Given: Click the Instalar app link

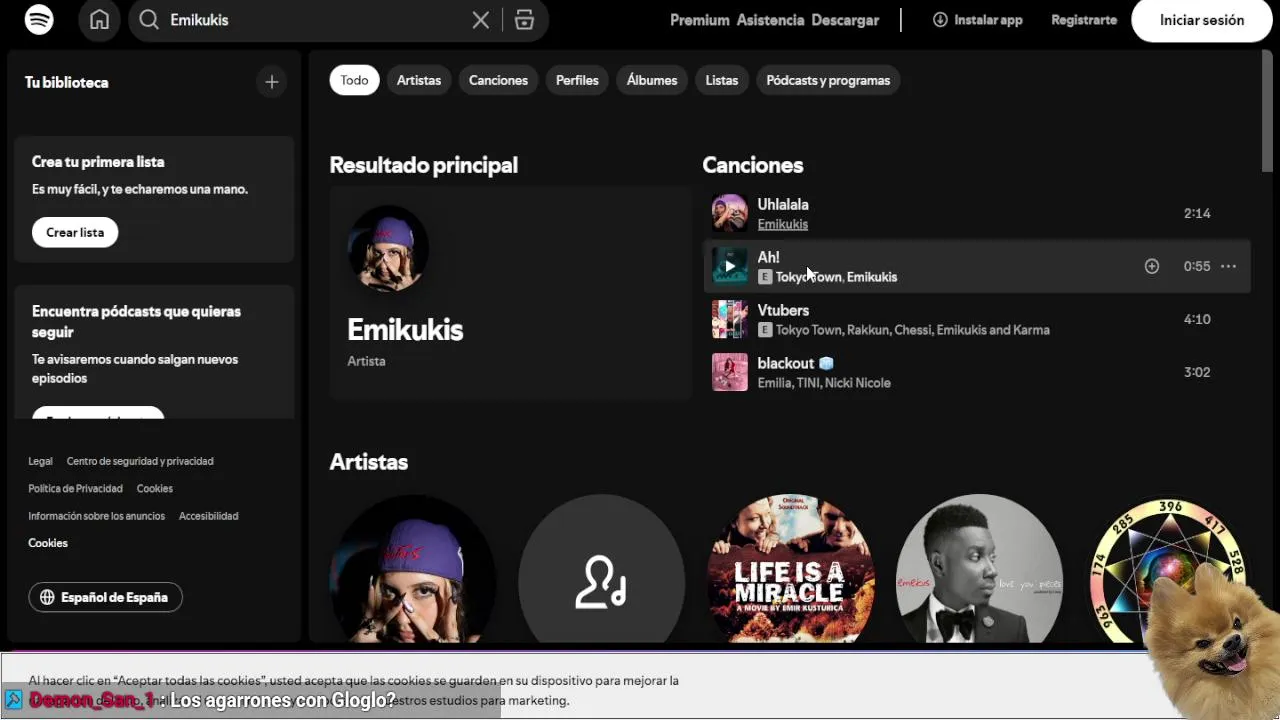Looking at the screenshot, I should (x=977, y=20).
